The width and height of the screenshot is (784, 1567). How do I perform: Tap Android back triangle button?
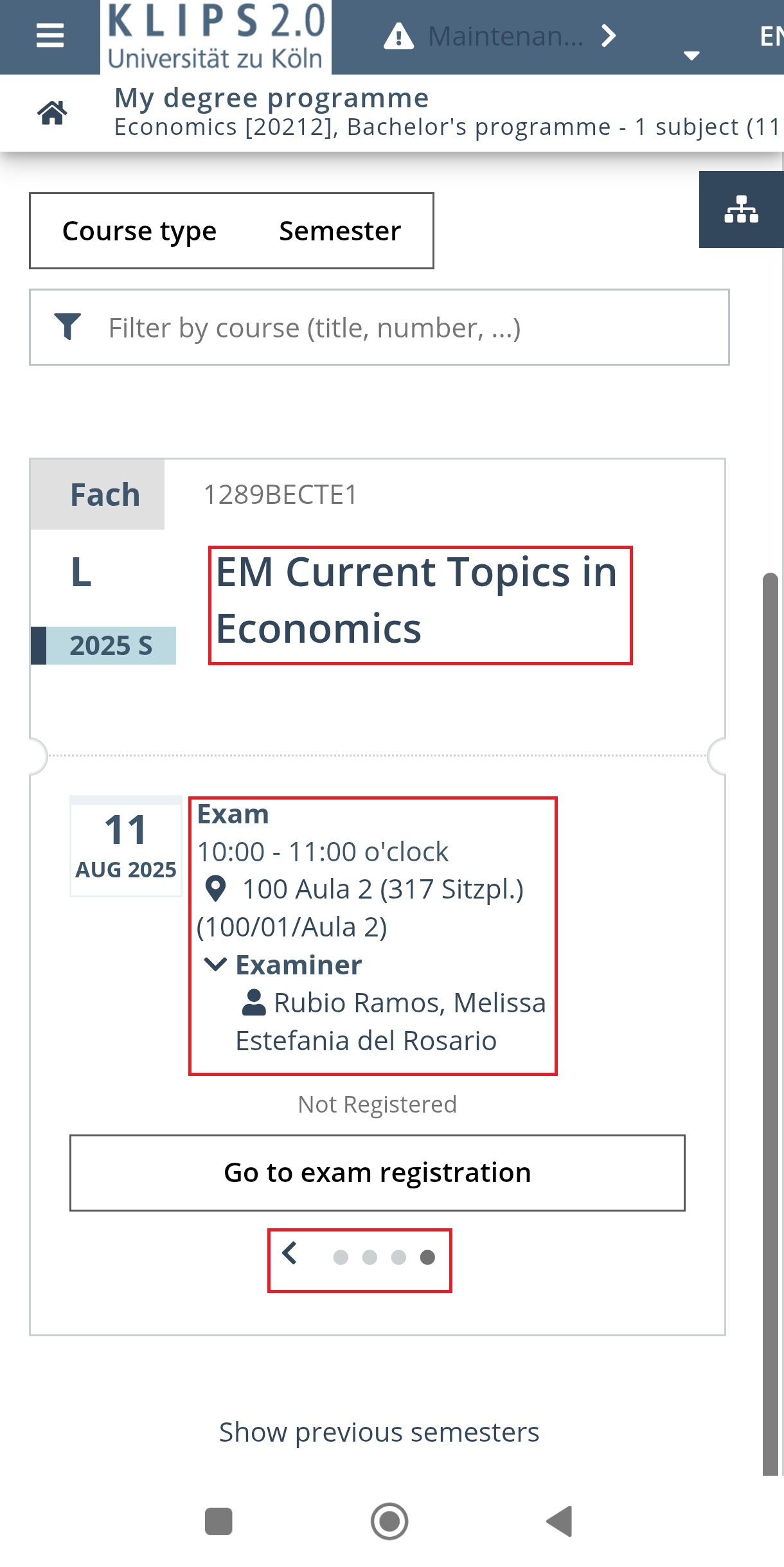click(559, 1521)
